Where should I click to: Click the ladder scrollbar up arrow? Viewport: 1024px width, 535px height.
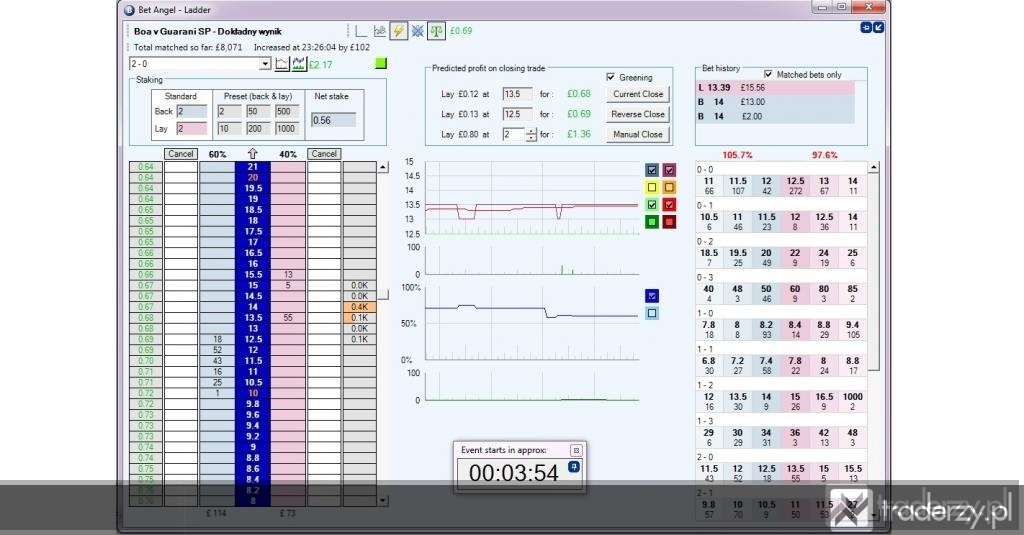click(383, 167)
